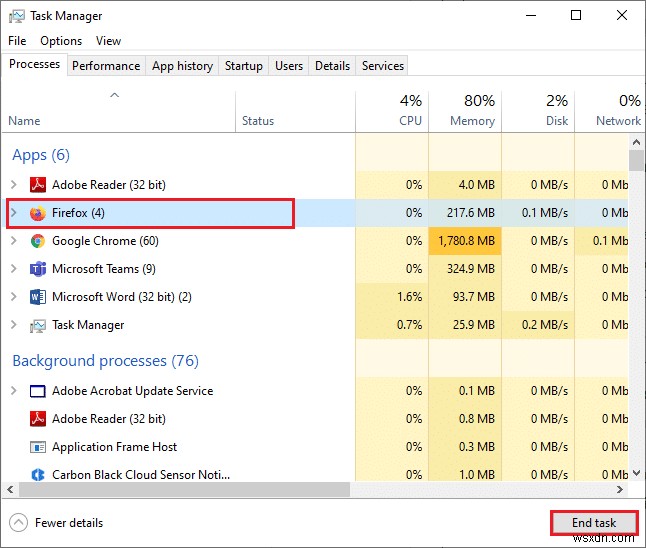
Task: Click the 0.2 MB/s disk cell
Action: click(538, 325)
